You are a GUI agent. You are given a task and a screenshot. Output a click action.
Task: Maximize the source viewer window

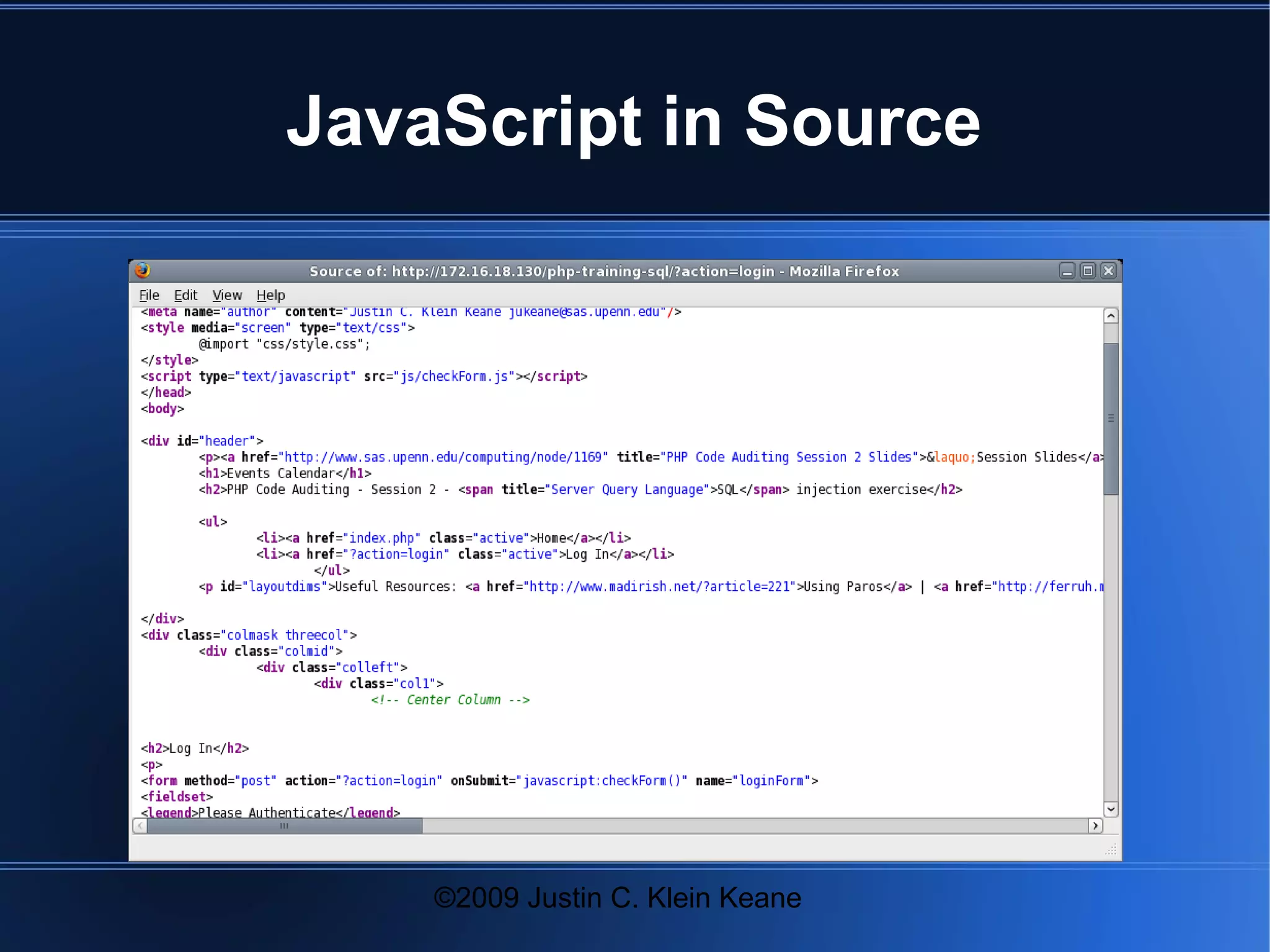pos(1088,271)
